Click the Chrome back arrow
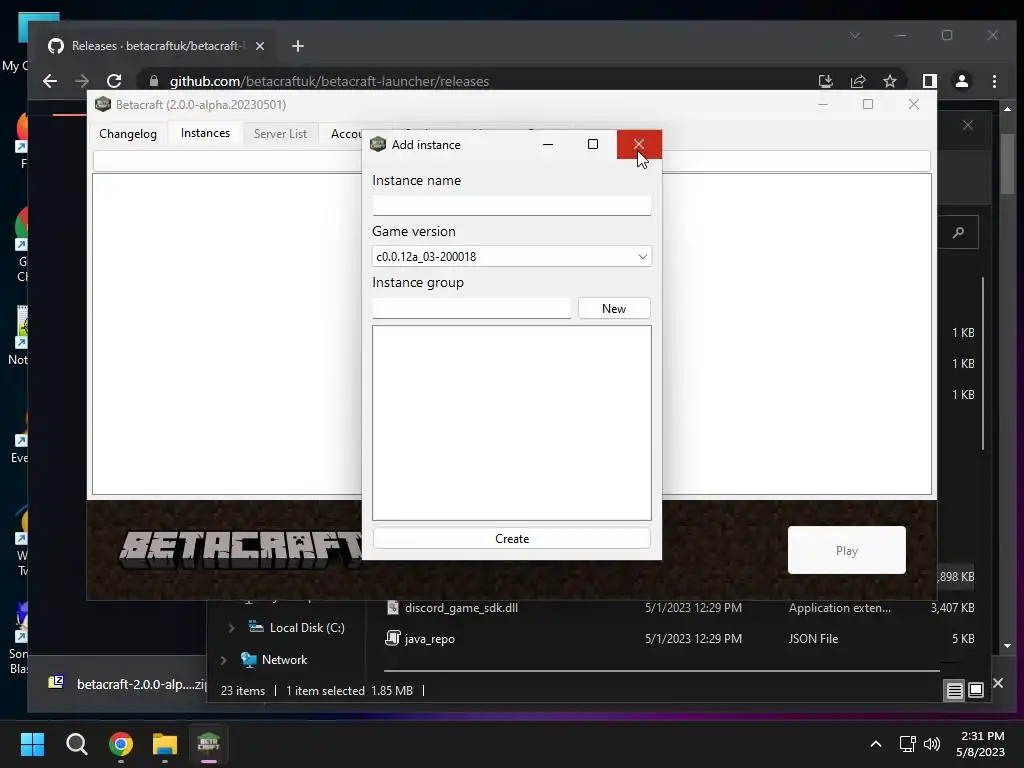1024x768 pixels. coord(50,81)
